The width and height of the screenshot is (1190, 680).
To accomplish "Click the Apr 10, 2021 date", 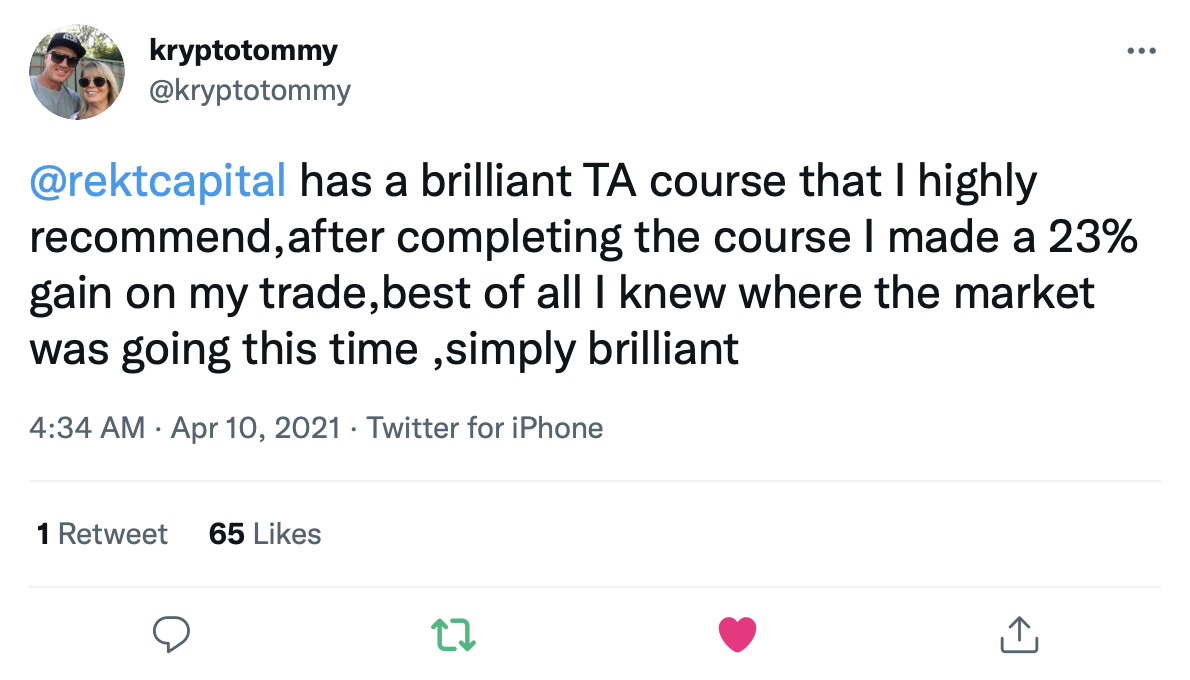I will pos(257,429).
